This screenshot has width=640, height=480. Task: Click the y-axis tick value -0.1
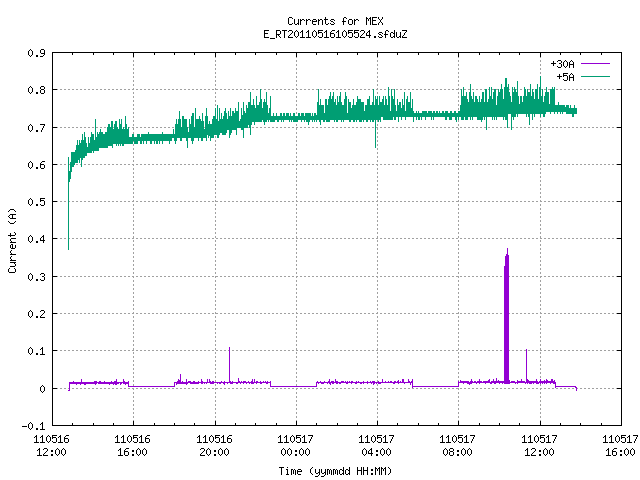[x=33, y=426]
